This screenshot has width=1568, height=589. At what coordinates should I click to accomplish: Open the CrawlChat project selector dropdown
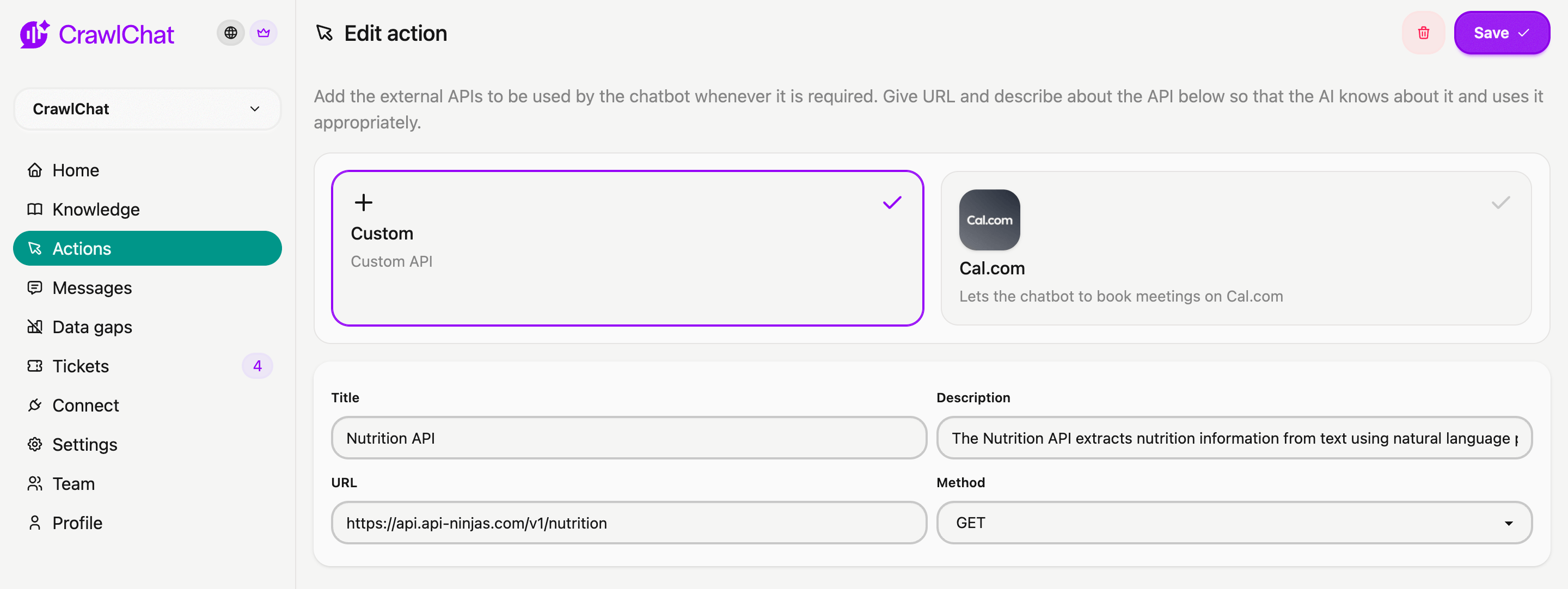pos(146,109)
